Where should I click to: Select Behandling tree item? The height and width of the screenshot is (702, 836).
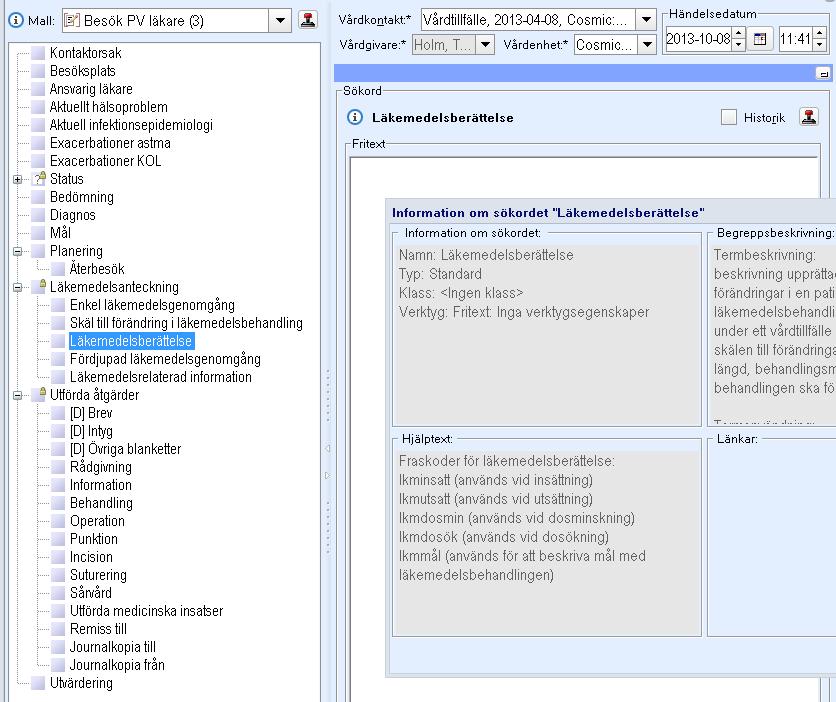click(x=101, y=503)
